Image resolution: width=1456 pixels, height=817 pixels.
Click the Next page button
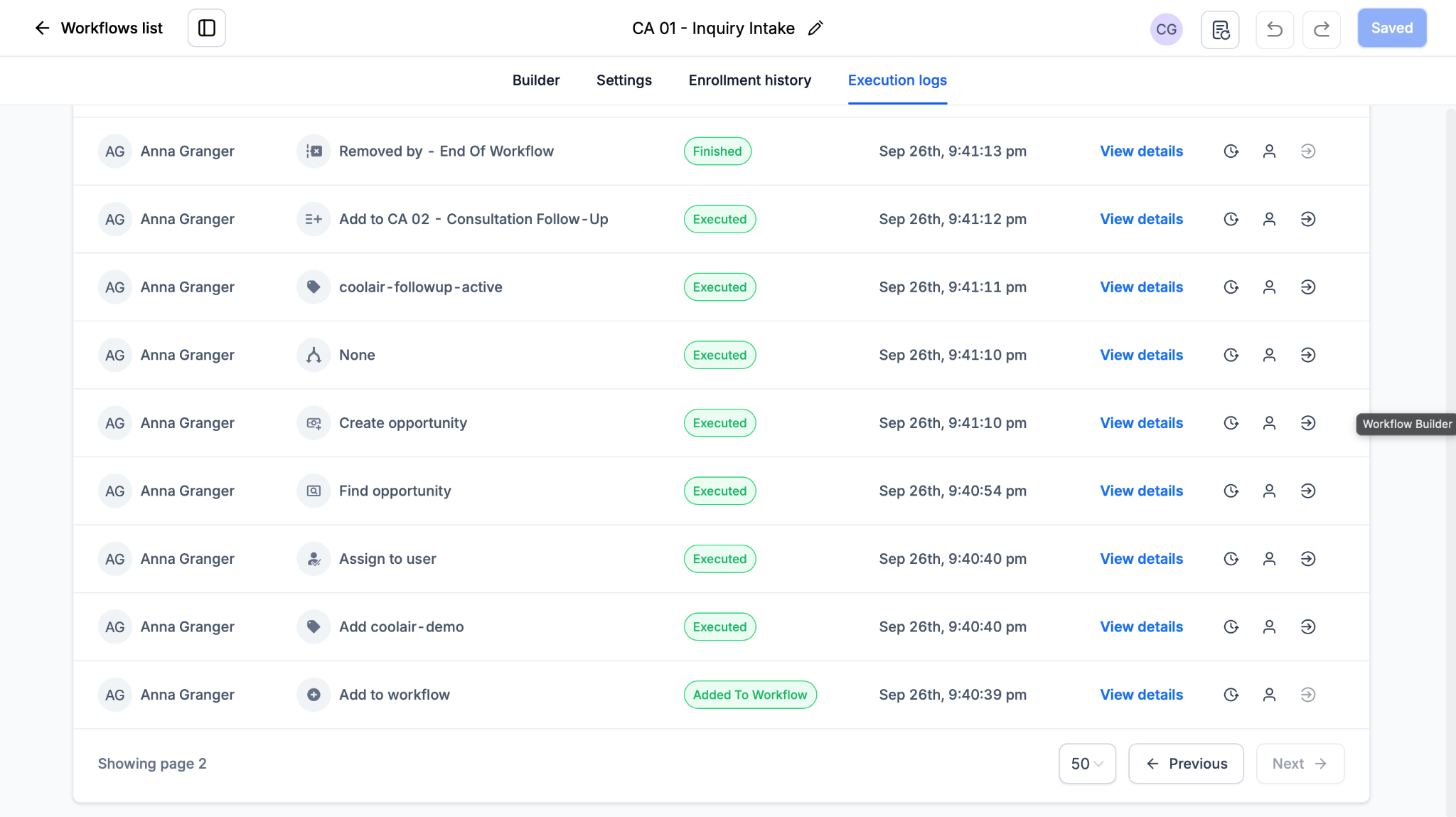(1300, 764)
